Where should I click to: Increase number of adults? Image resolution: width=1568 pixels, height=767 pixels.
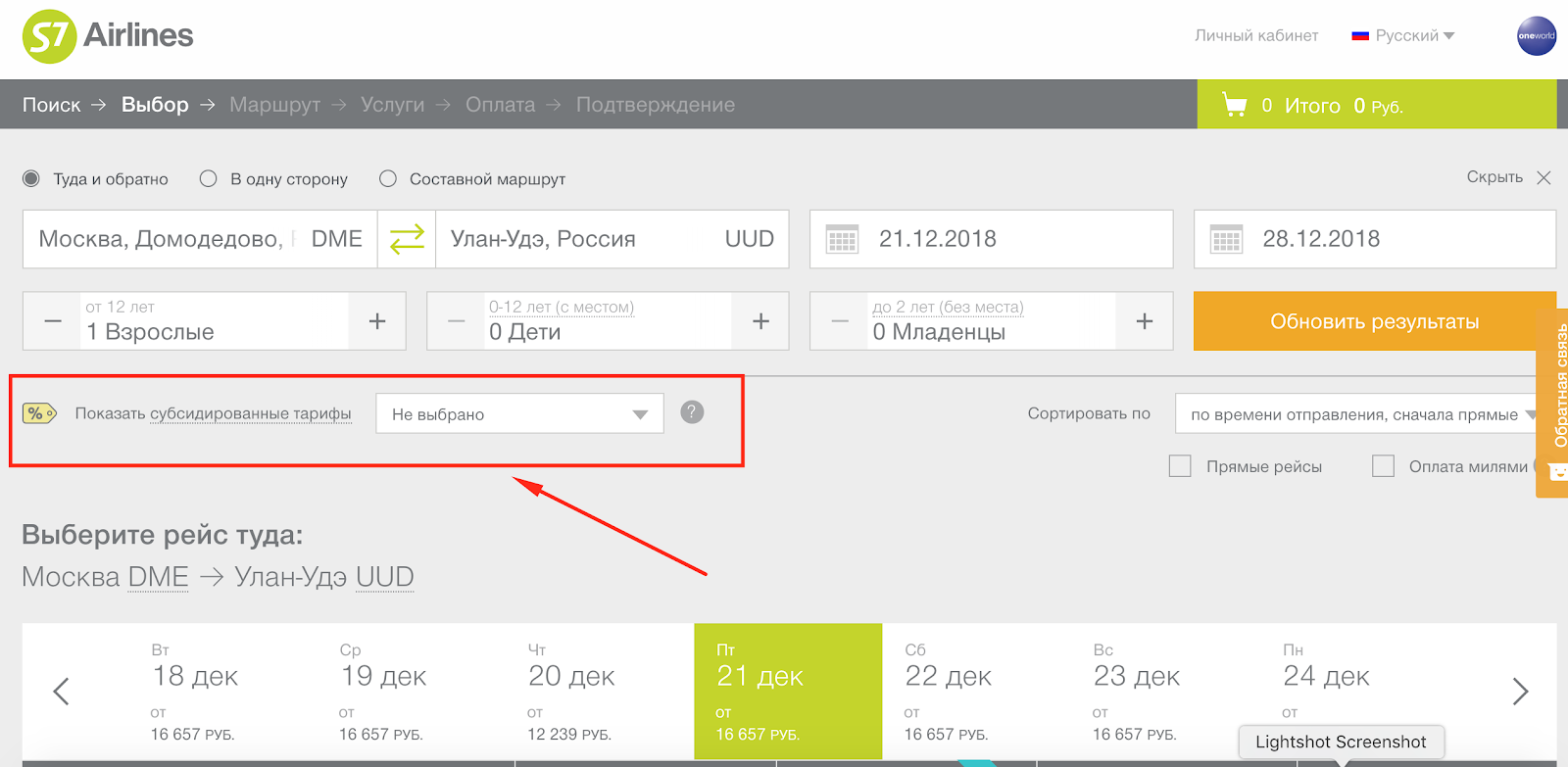point(377,321)
